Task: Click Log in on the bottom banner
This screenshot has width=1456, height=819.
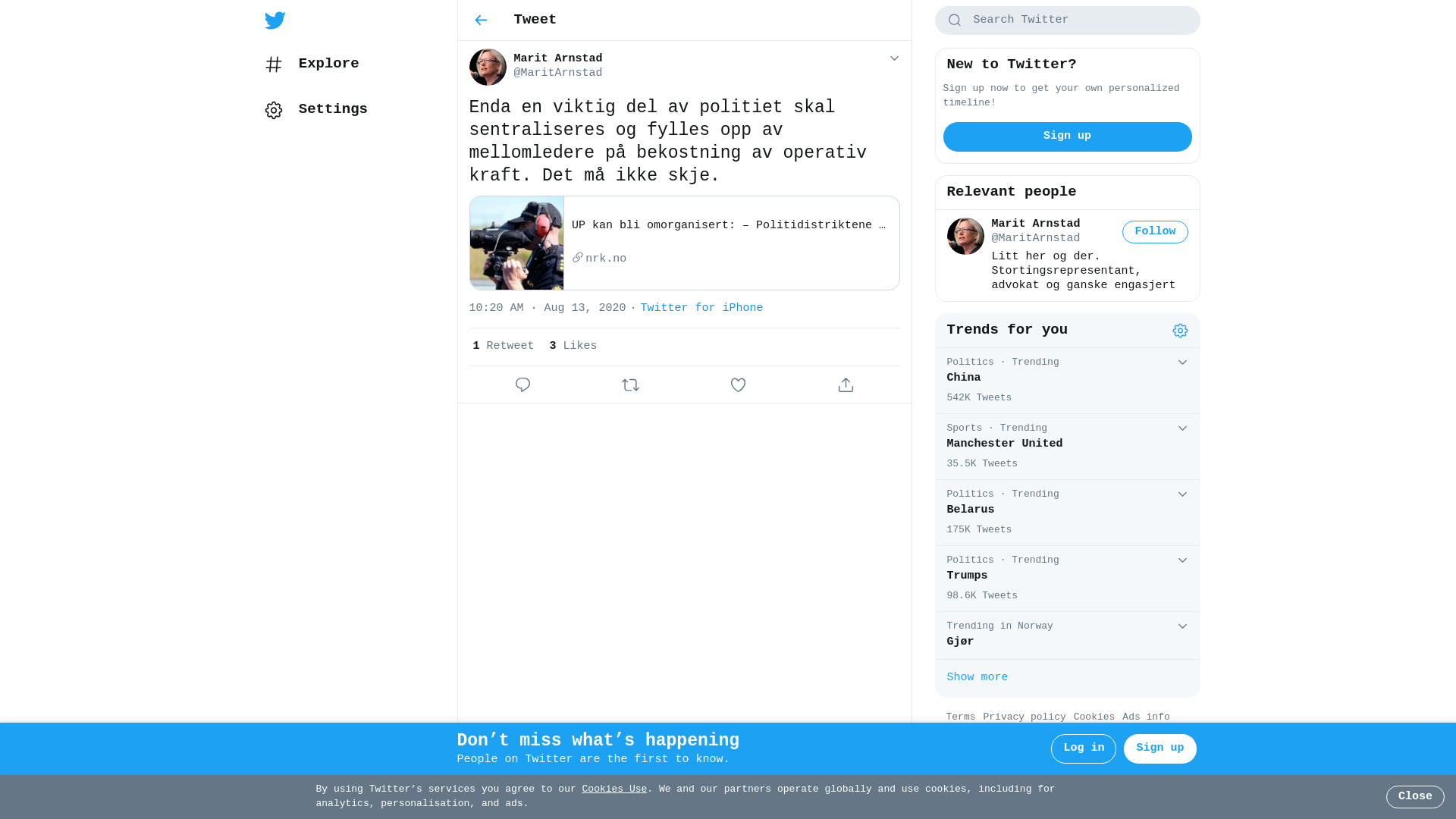Action: [1083, 748]
